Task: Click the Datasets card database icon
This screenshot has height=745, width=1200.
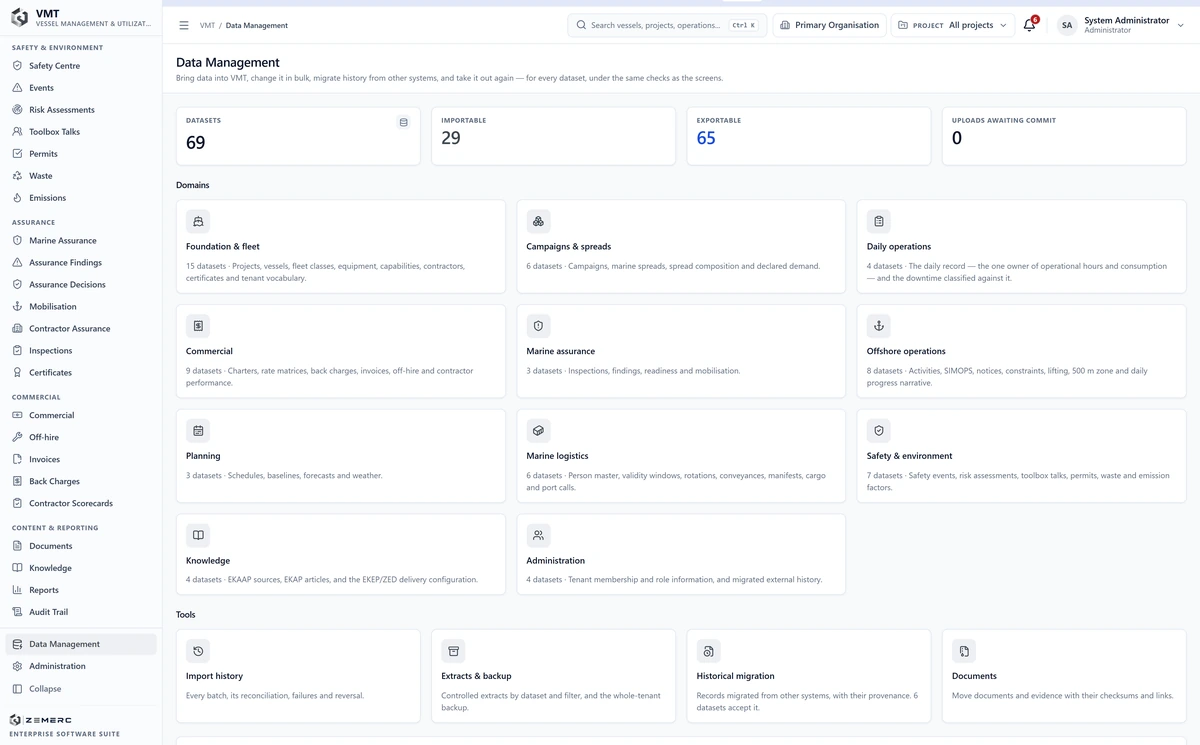Action: 404,122
